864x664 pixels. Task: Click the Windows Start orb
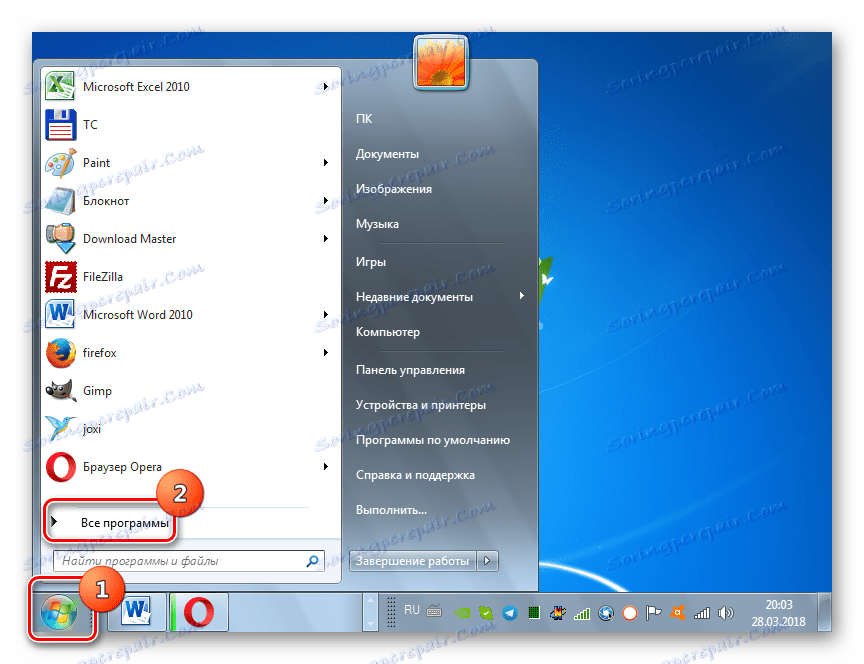[59, 613]
